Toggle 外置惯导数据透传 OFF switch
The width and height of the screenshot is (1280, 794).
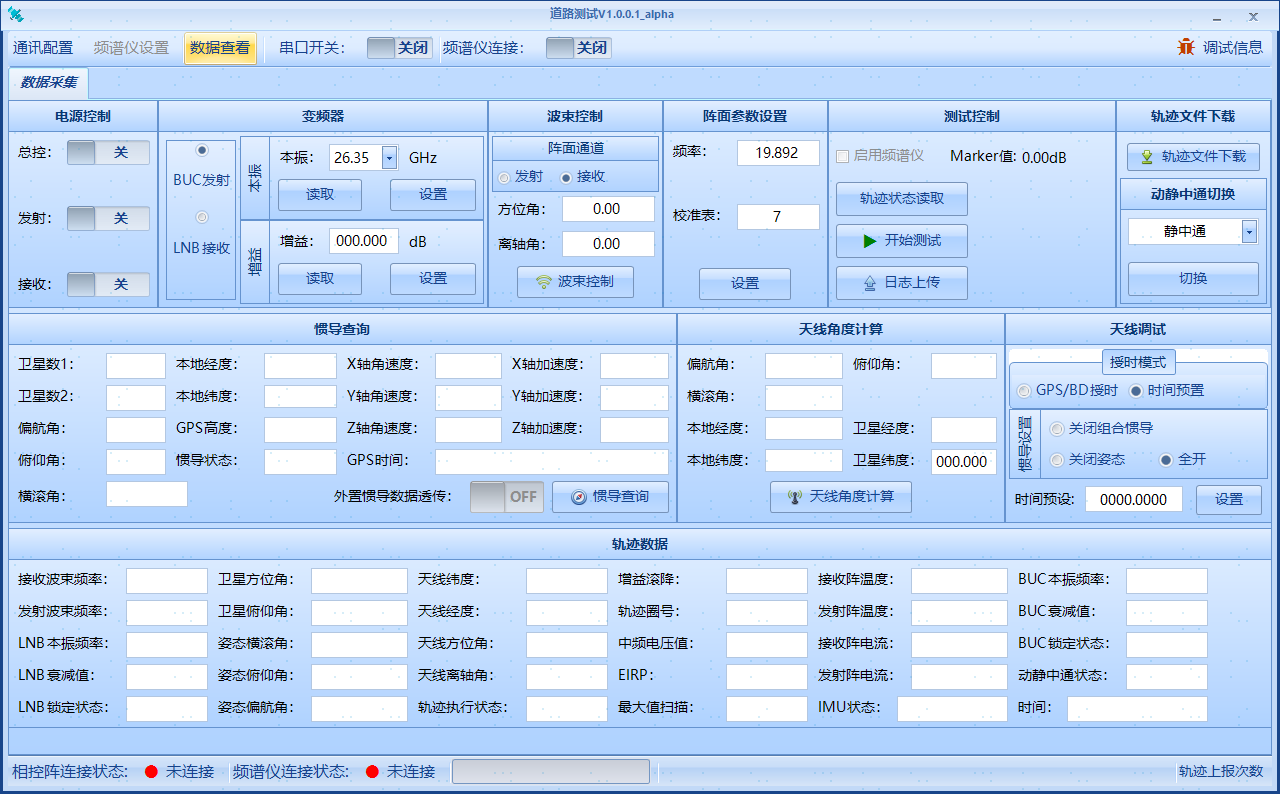point(507,497)
